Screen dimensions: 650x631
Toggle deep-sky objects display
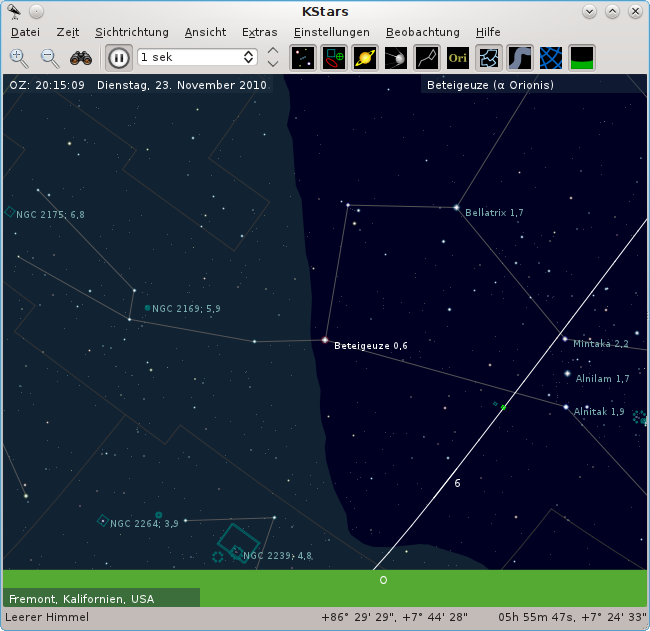pyautogui.click(x=334, y=58)
